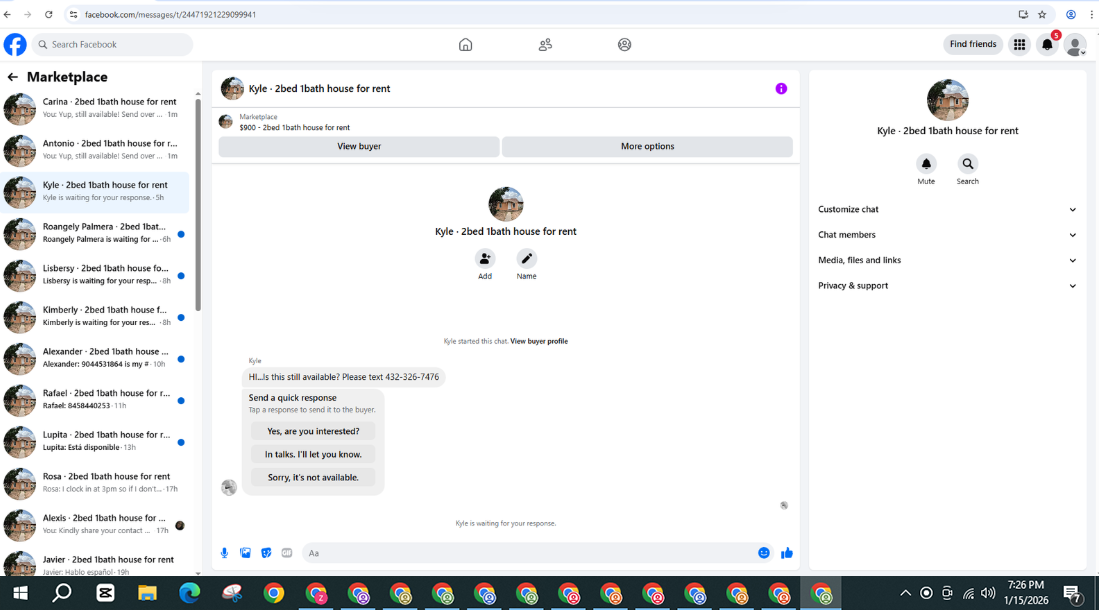Click the browser address bar URL
Screen dimensions: 1099x610
pos(170,14)
